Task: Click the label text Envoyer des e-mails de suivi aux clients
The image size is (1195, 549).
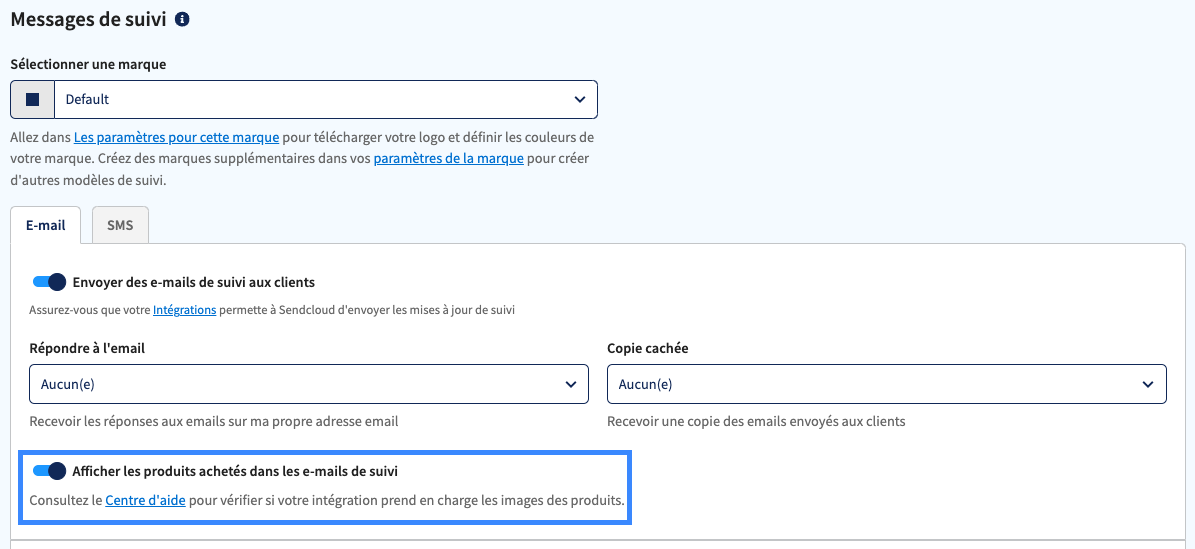Action: pyautogui.click(x=194, y=282)
